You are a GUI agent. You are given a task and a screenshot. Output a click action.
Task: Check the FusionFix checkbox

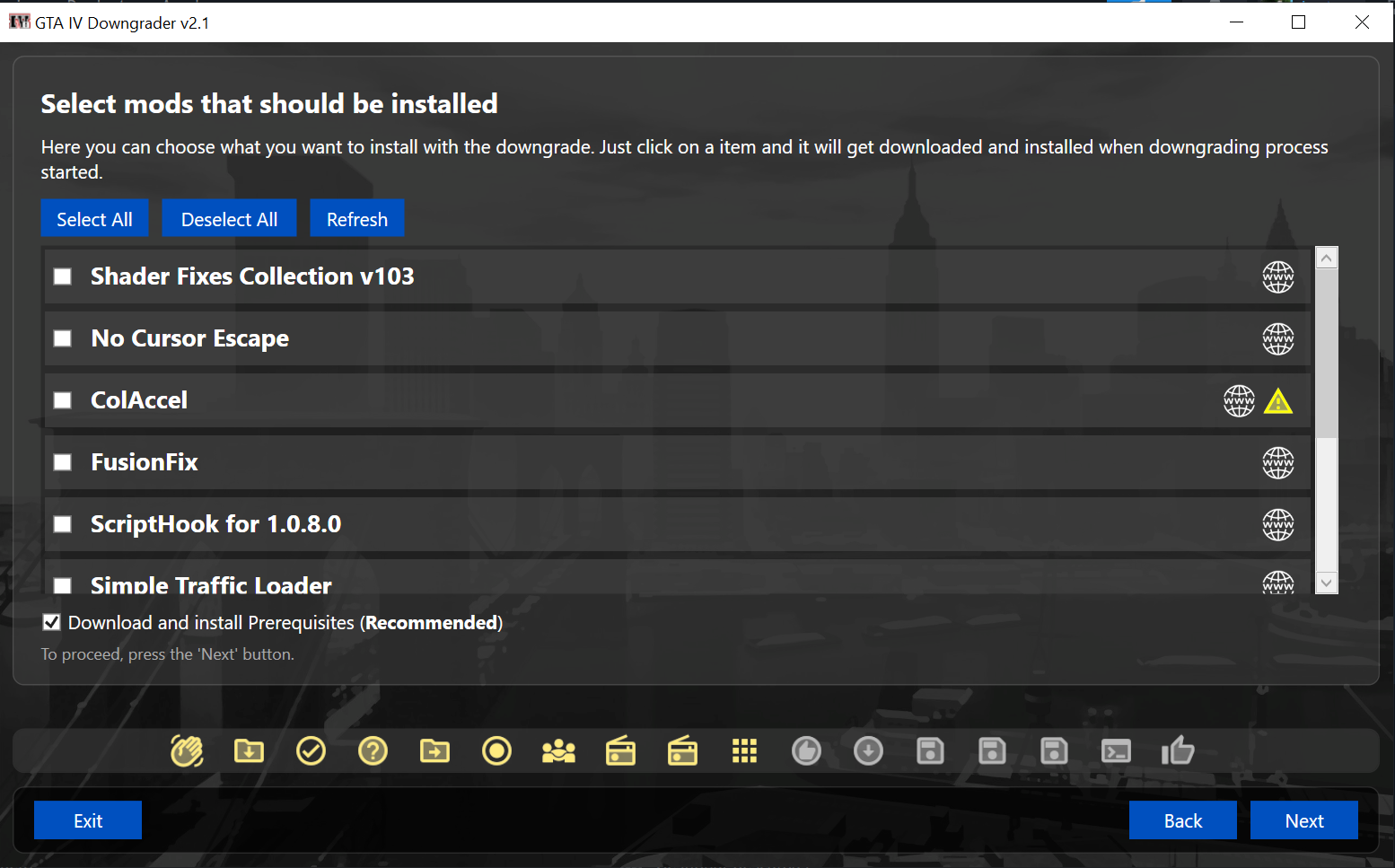[x=63, y=462]
